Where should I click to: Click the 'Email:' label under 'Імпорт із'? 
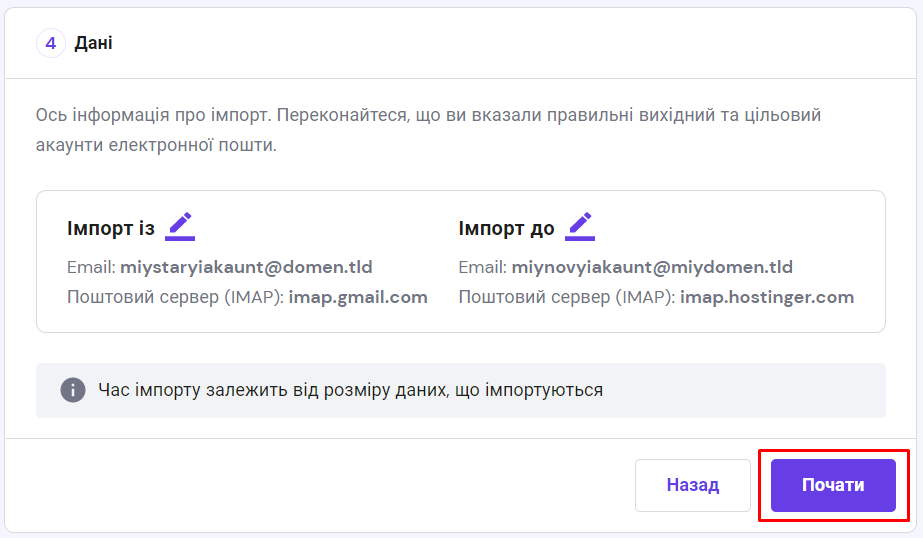[91, 267]
